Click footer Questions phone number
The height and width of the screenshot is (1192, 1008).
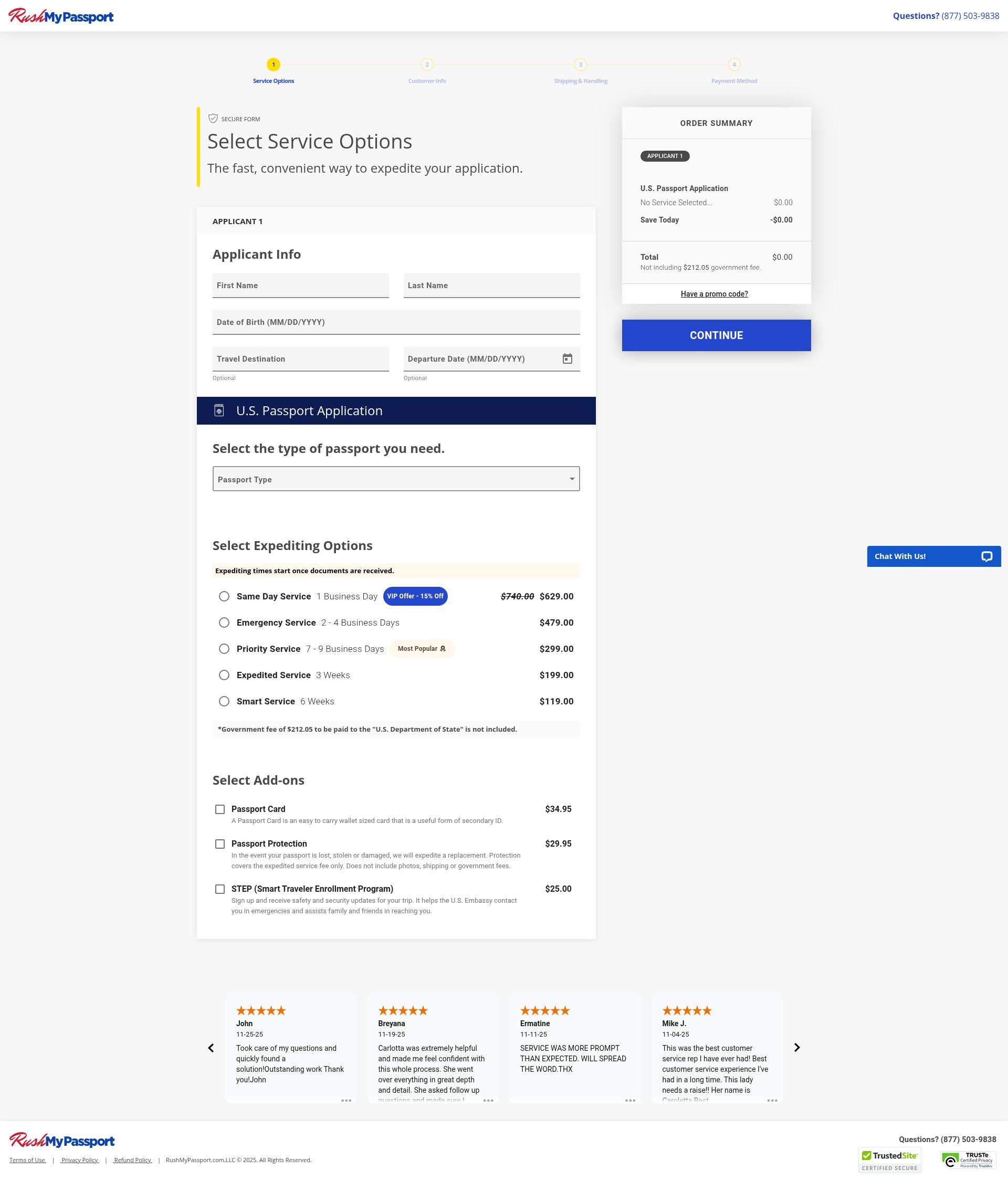point(968,1140)
